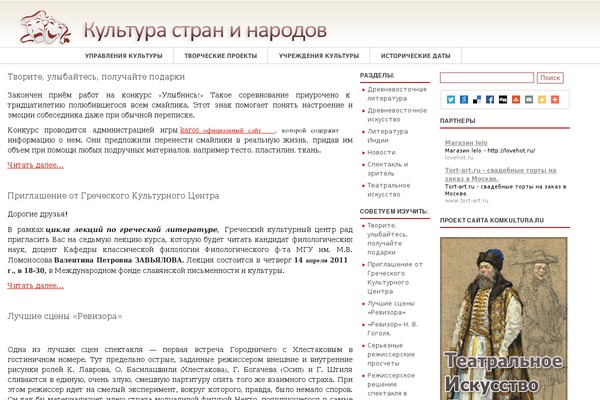
Task: Open the Театральное искусство section link
Action: point(389,190)
